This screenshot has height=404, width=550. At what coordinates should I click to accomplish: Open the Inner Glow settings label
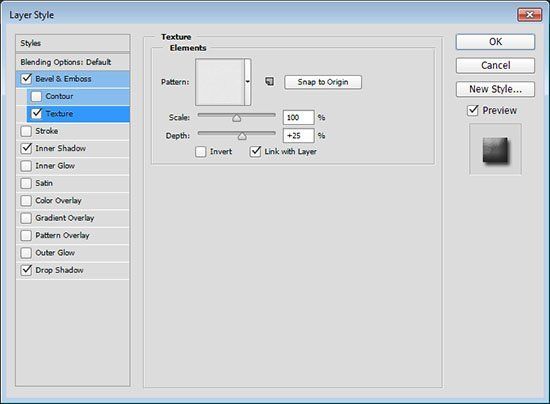point(55,166)
